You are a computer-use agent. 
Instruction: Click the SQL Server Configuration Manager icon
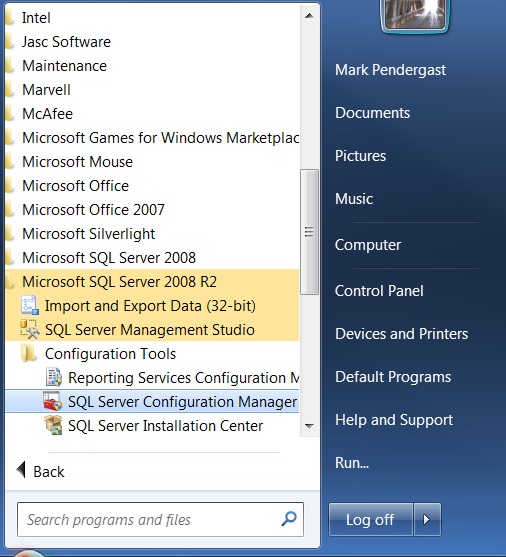(x=53, y=401)
